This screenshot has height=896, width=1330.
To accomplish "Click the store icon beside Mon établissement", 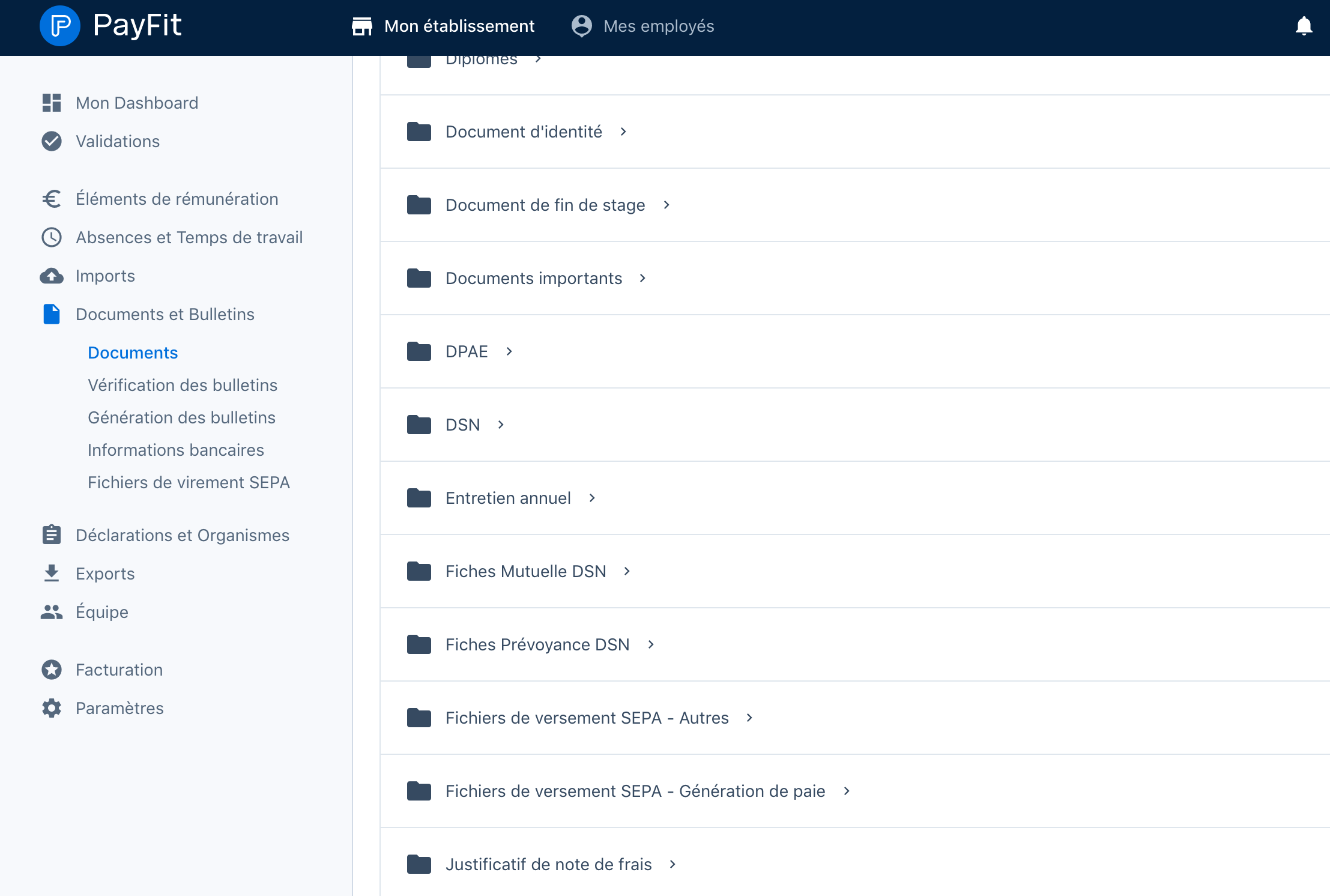I will (362, 26).
